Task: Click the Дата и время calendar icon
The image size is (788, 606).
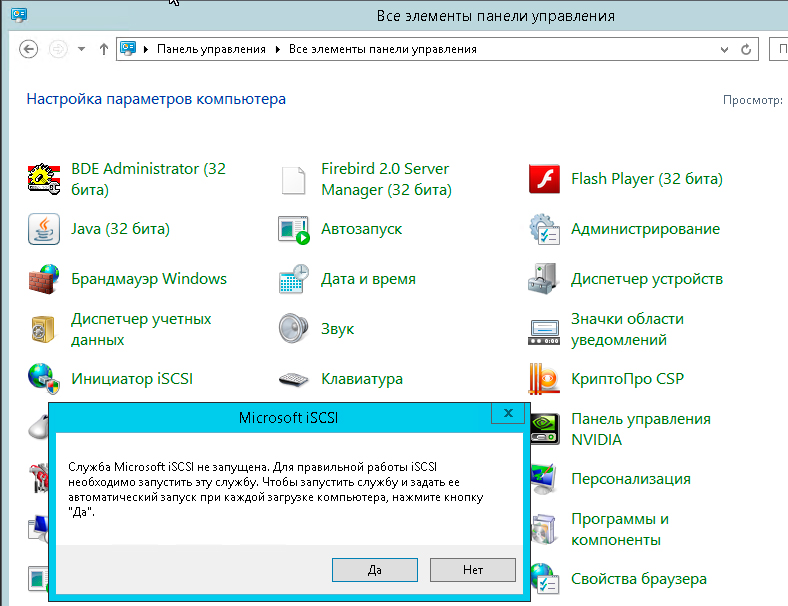Action: point(293,279)
